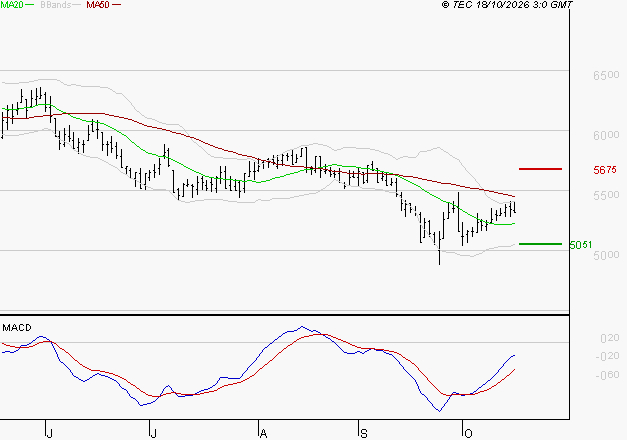Click the MA50 legend label

[98, 5]
